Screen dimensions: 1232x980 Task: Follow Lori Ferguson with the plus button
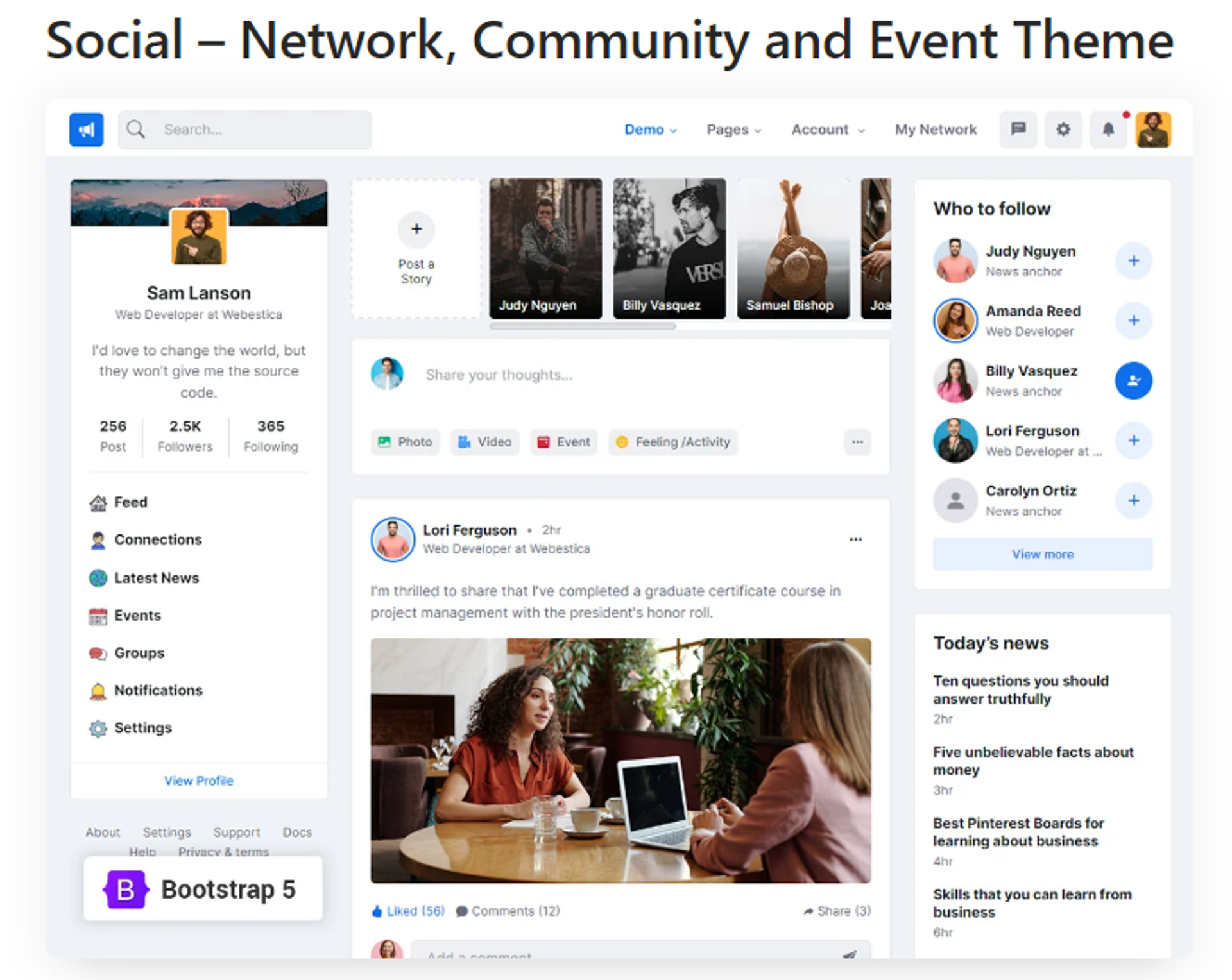[x=1134, y=441]
